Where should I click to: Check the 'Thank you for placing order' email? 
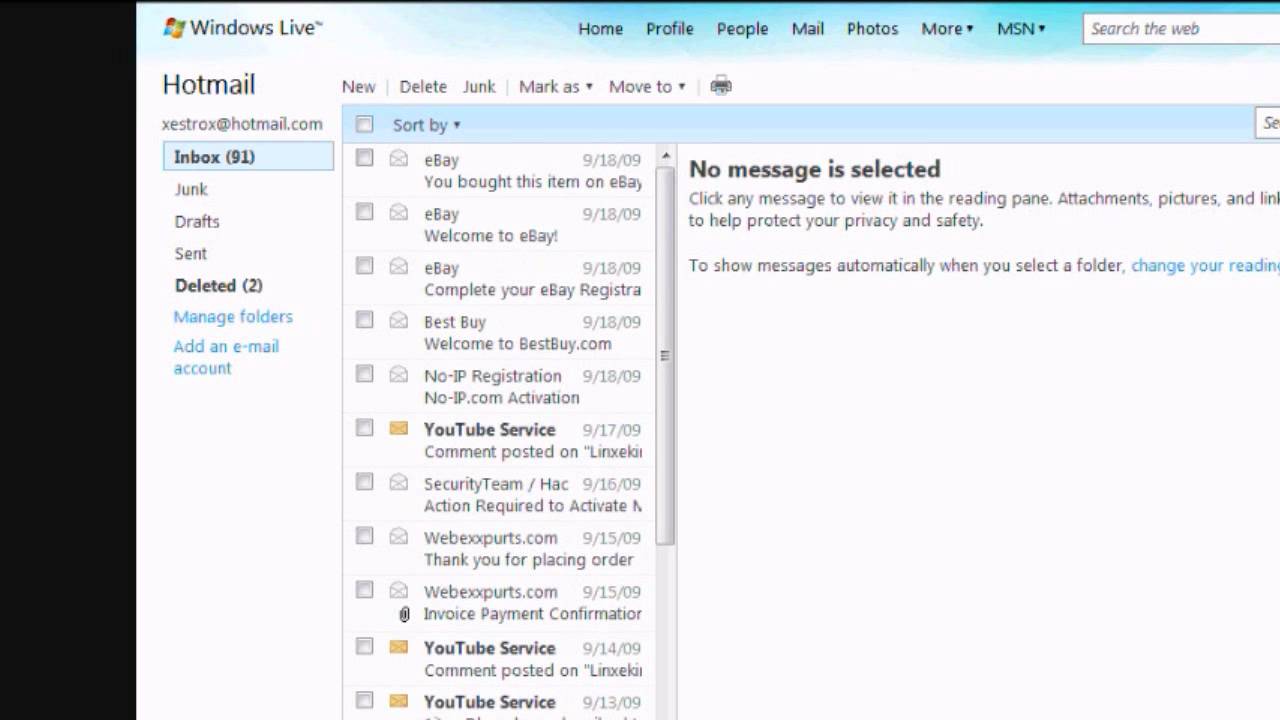(364, 536)
